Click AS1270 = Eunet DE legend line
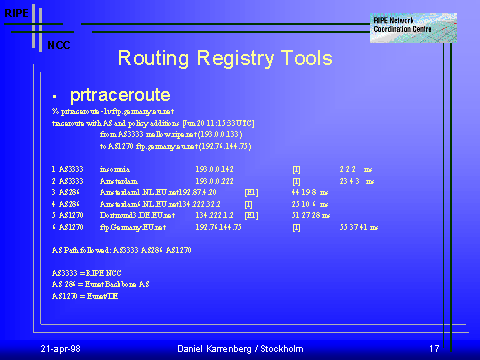The height and width of the screenshot is (360, 480). pos(85,296)
